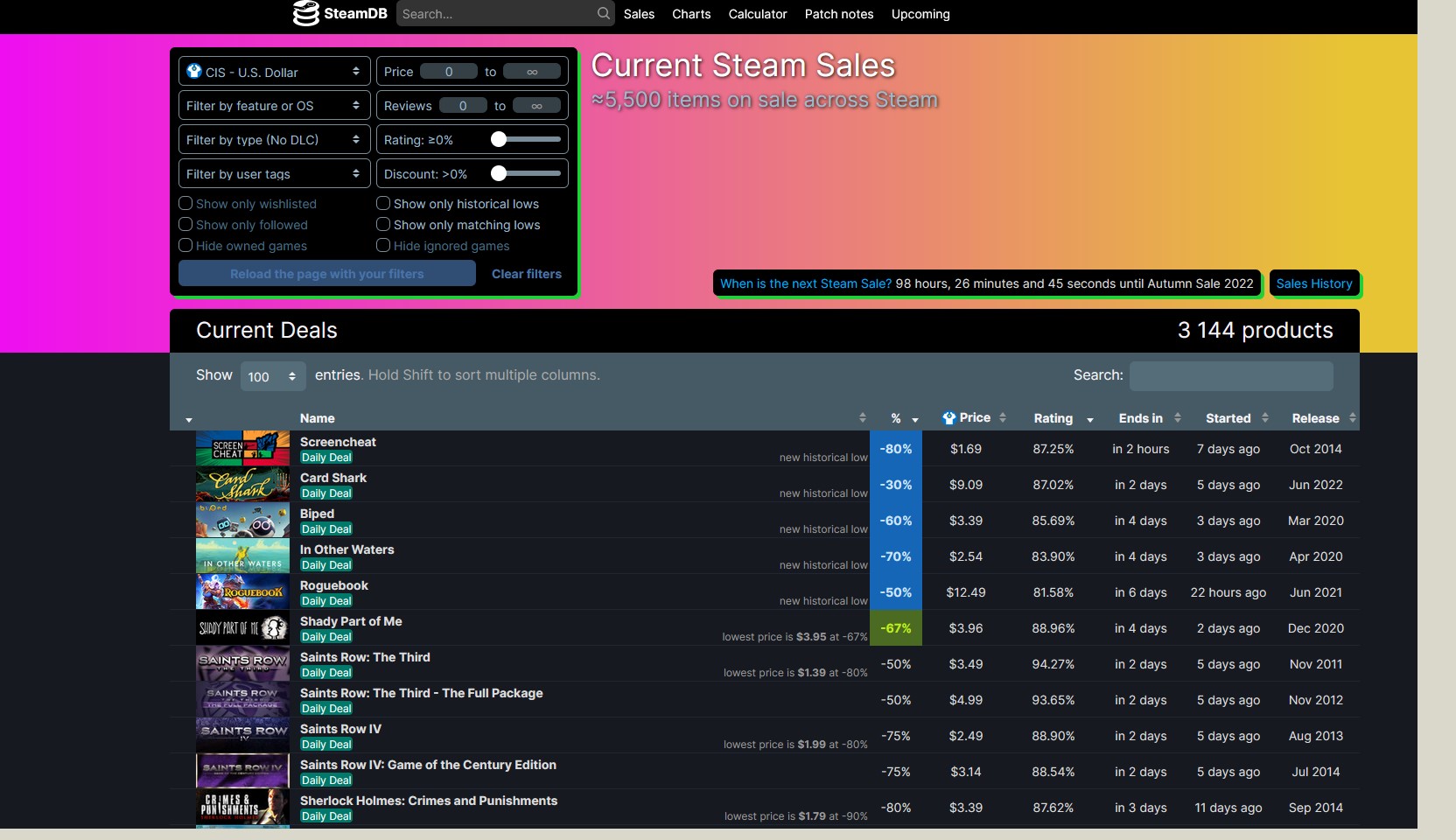The image size is (1456, 840).
Task: Click the sort arrow beside Rating header
Action: (x=1090, y=420)
